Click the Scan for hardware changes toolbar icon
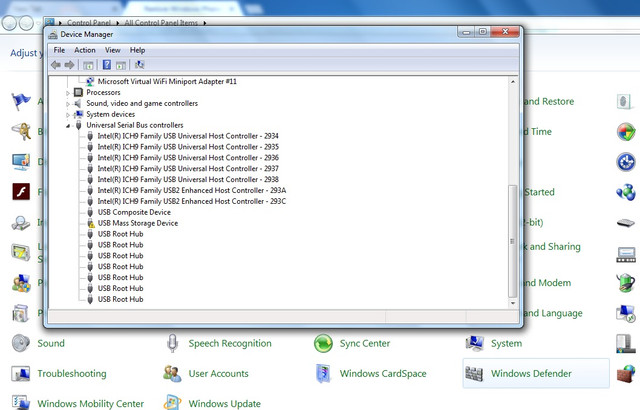 coord(140,64)
